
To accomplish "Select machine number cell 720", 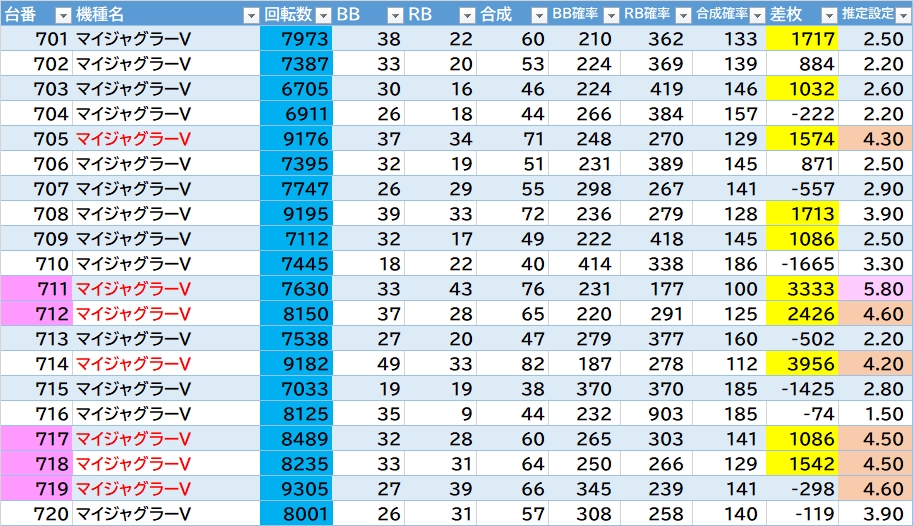I will pos(36,513).
